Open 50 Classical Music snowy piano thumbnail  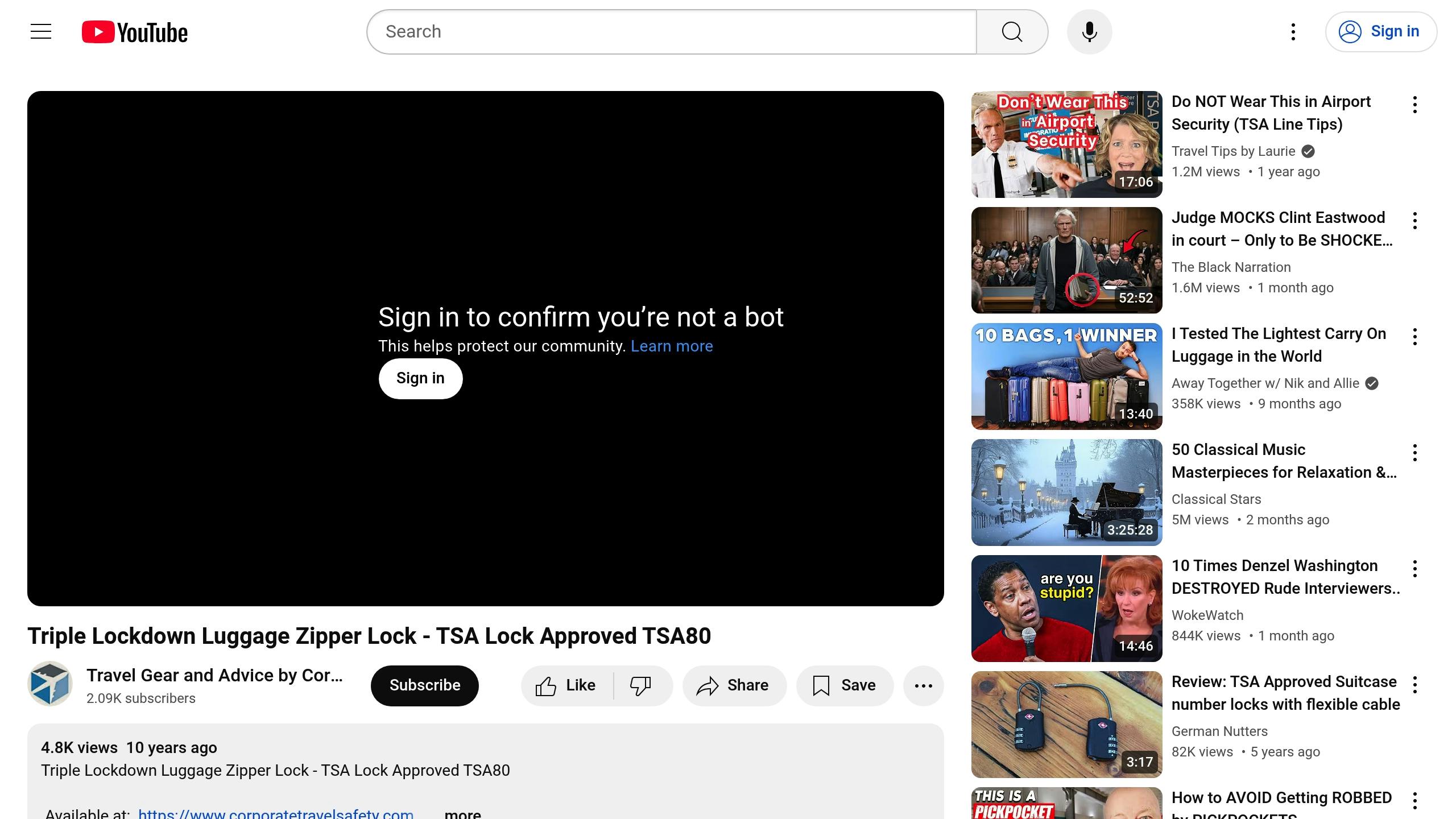coord(1066,493)
